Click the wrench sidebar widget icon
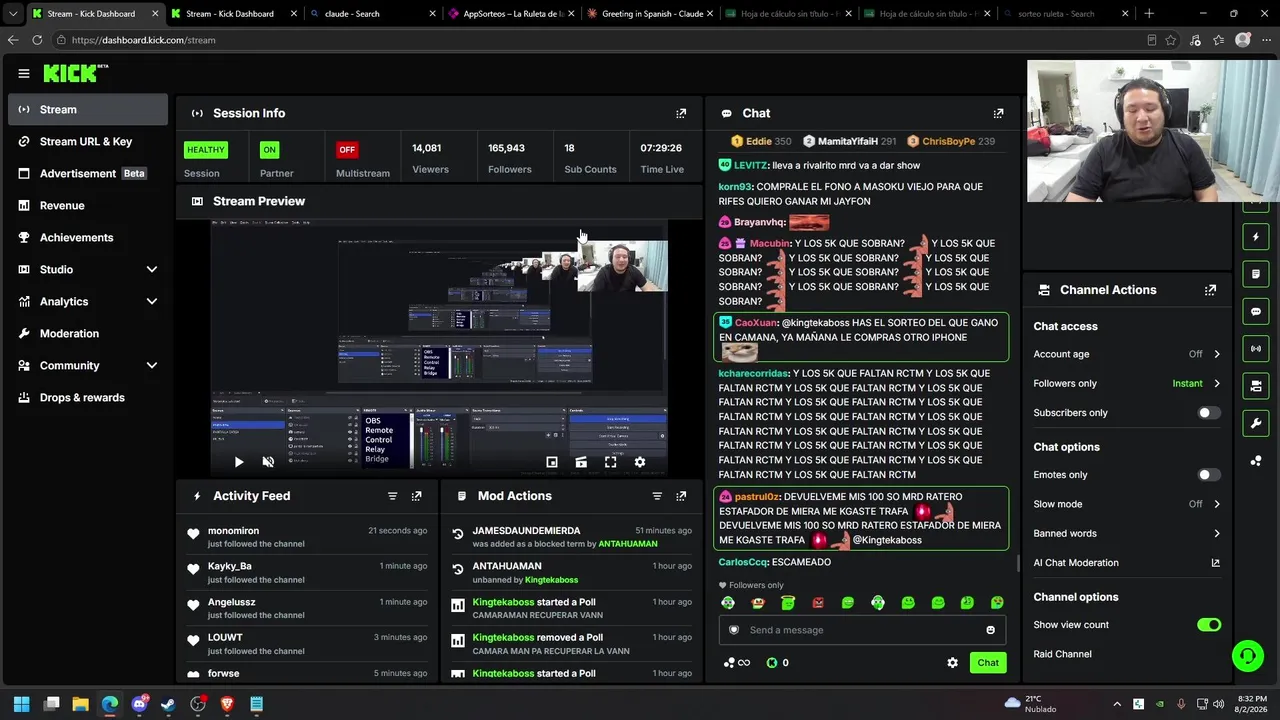The height and width of the screenshot is (720, 1280). click(x=1256, y=423)
